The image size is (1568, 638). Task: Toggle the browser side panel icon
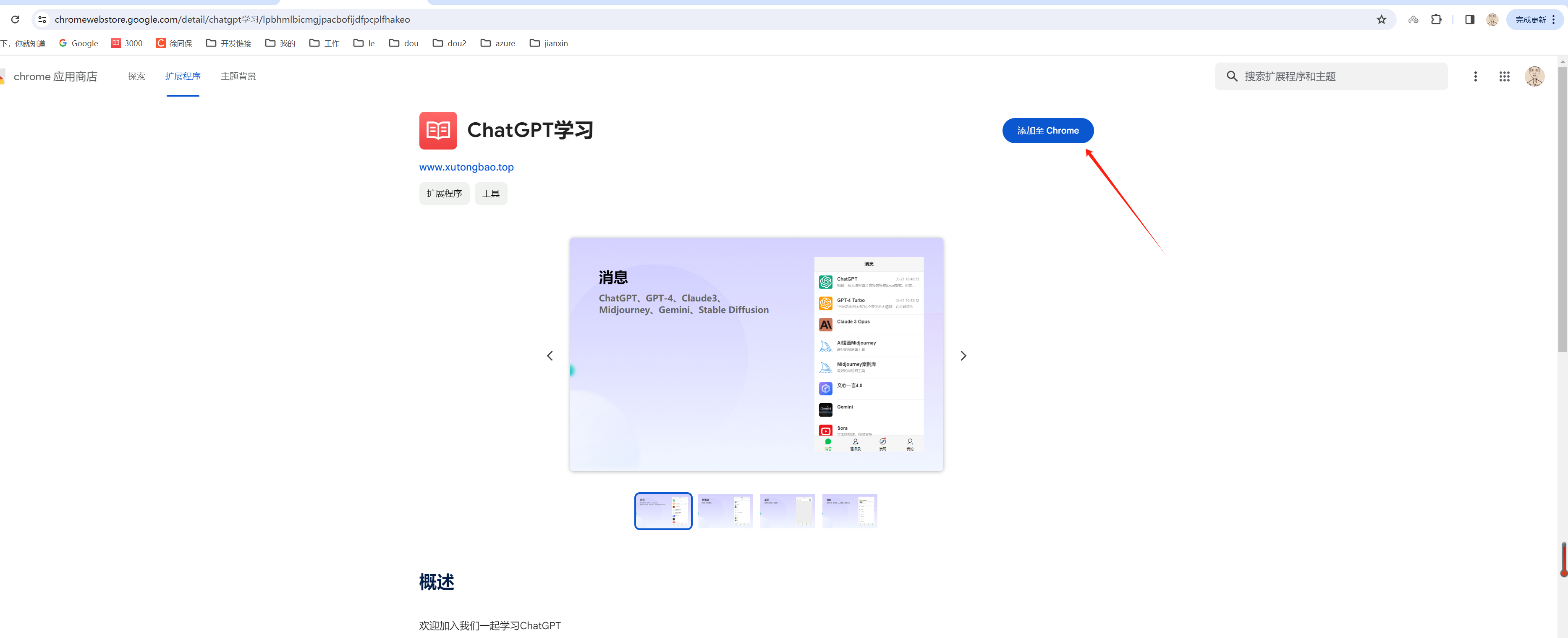pyautogui.click(x=1469, y=19)
